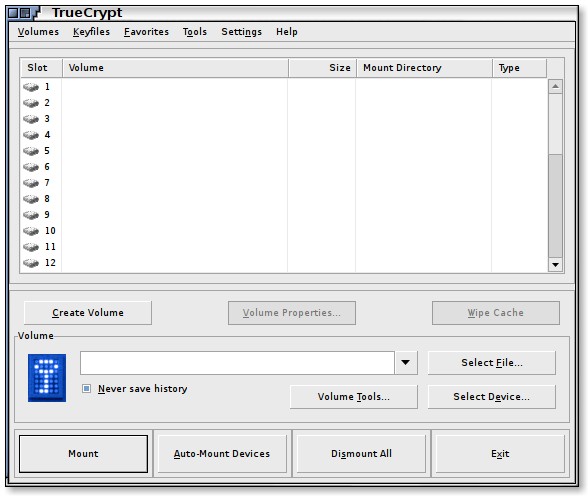Image resolution: width=588 pixels, height=496 pixels.
Task: Toggle Never save history checkbox
Action: pos(86,388)
